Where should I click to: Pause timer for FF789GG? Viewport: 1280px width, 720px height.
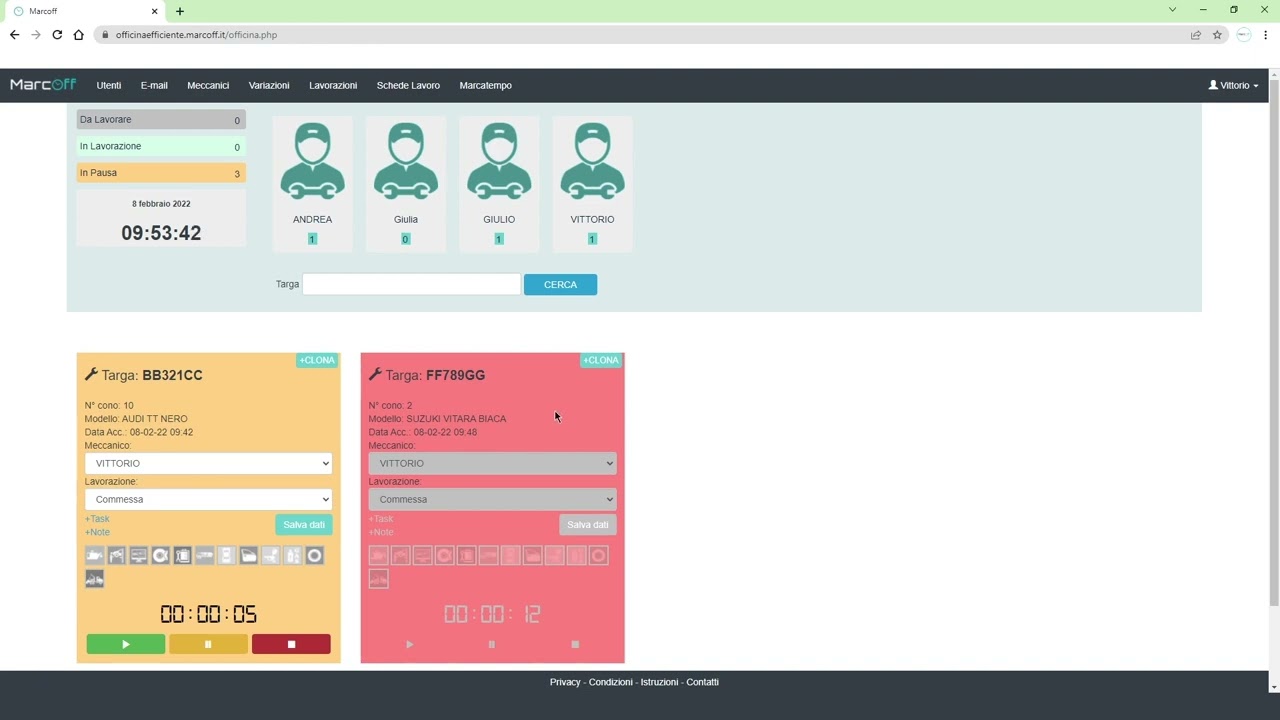(x=492, y=644)
